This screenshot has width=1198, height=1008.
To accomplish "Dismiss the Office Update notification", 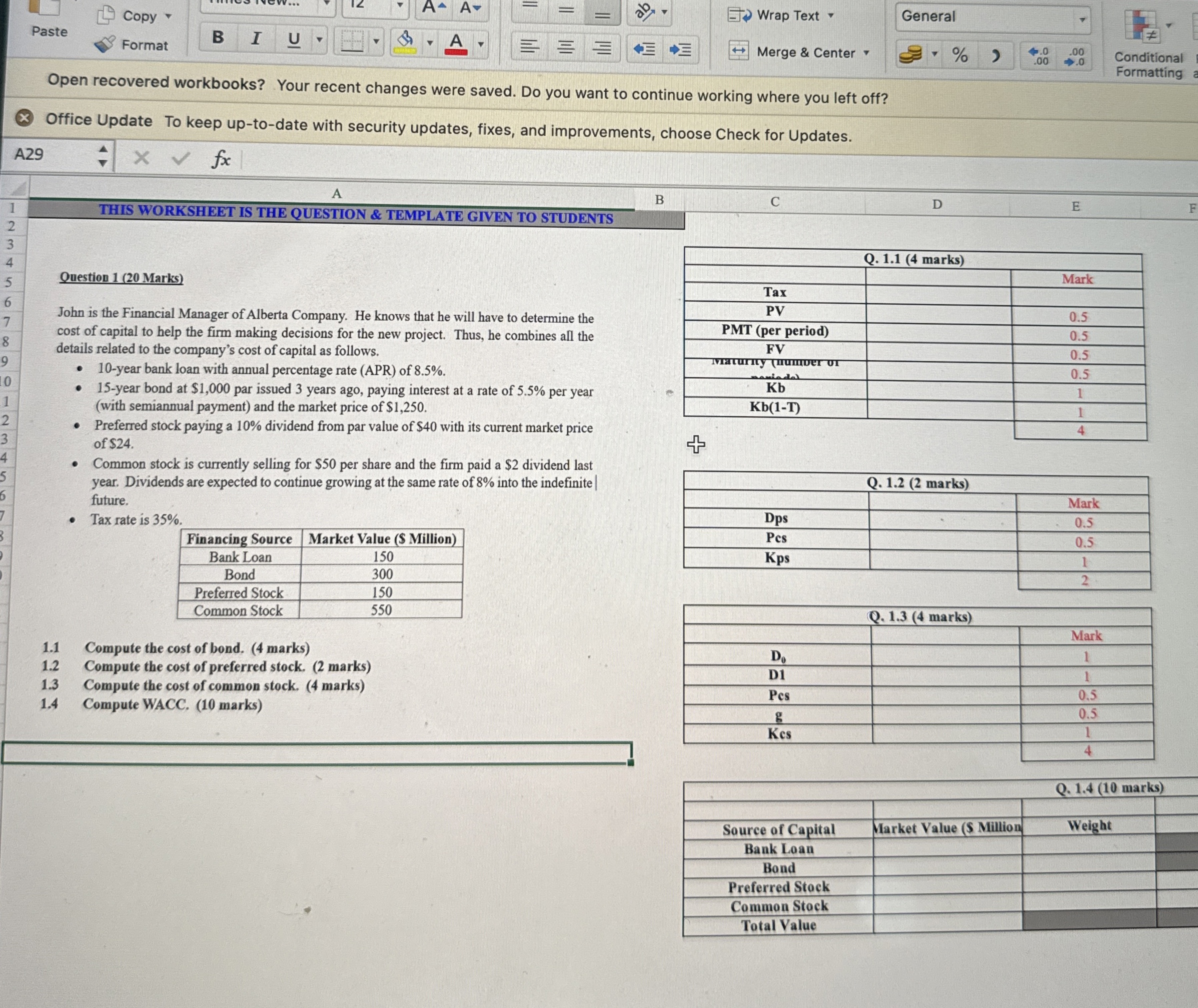I will pos(23,118).
